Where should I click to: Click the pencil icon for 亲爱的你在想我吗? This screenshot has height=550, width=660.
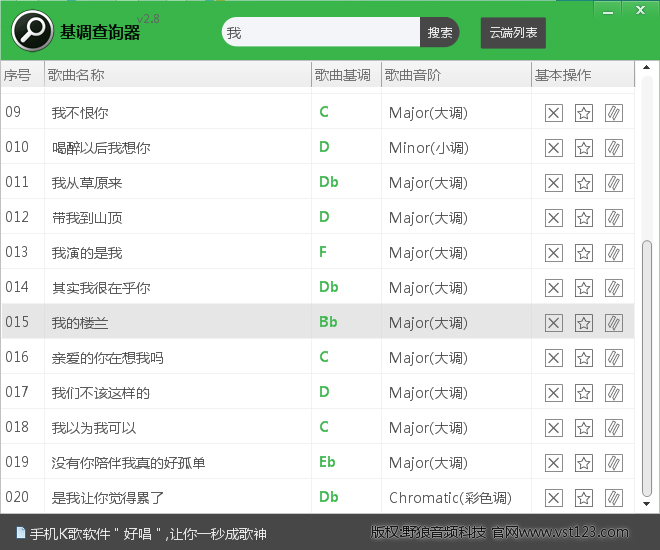(x=614, y=358)
